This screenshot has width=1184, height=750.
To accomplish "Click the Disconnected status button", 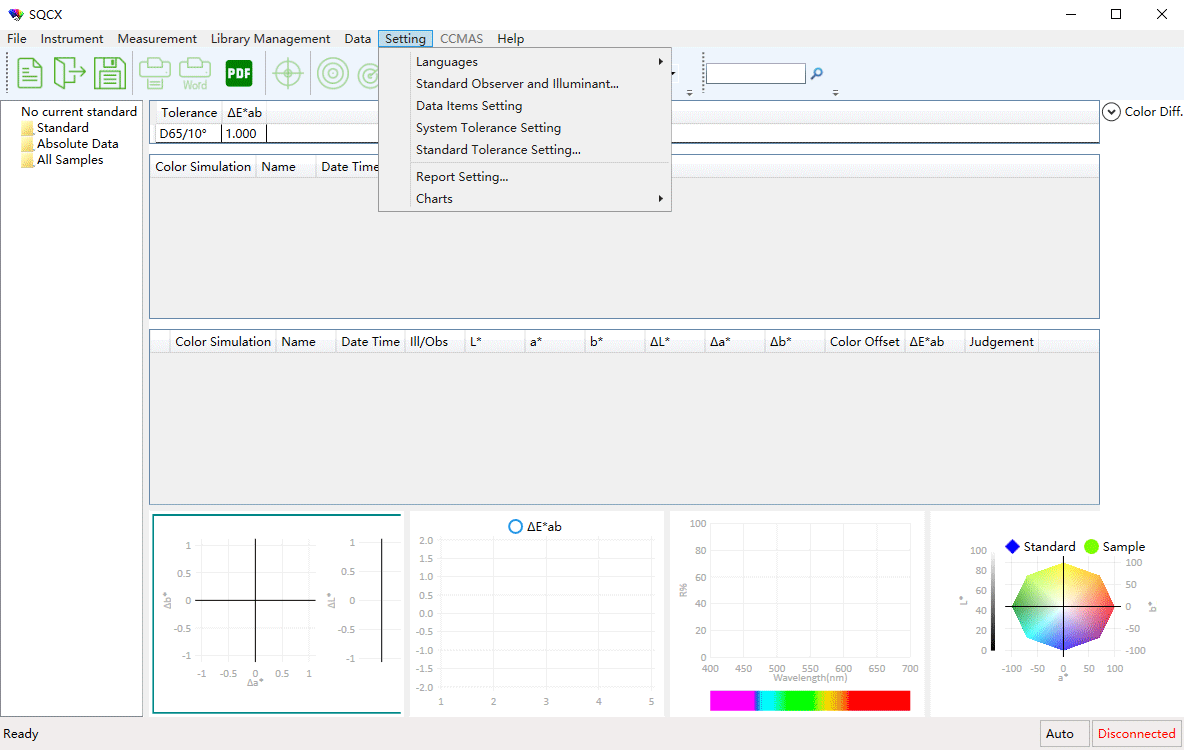I will (x=1136, y=733).
